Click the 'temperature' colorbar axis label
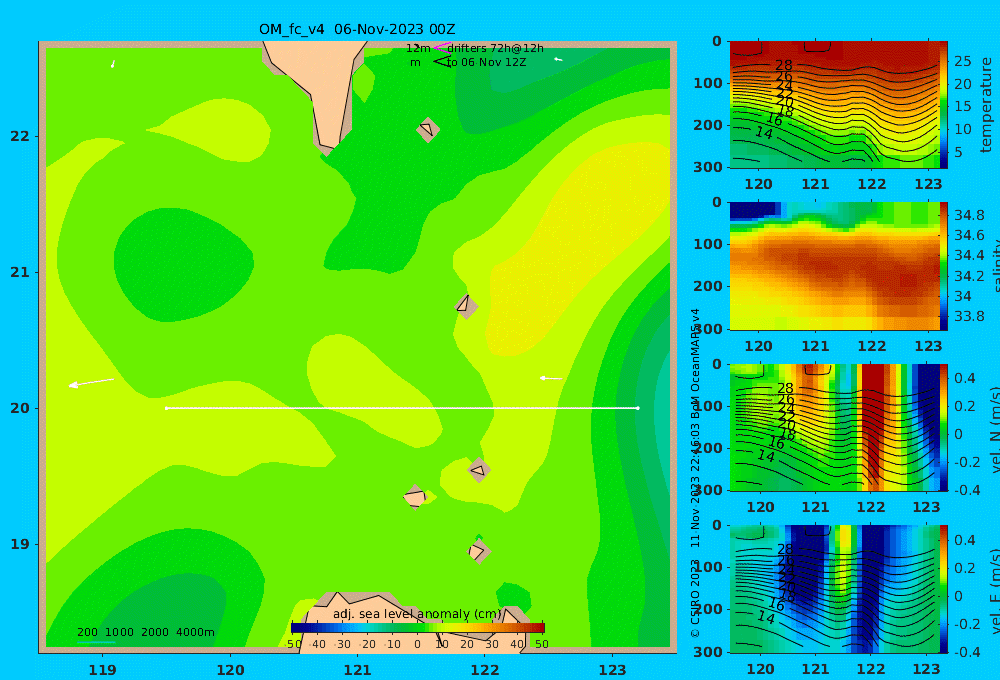1000x680 pixels. click(x=986, y=105)
